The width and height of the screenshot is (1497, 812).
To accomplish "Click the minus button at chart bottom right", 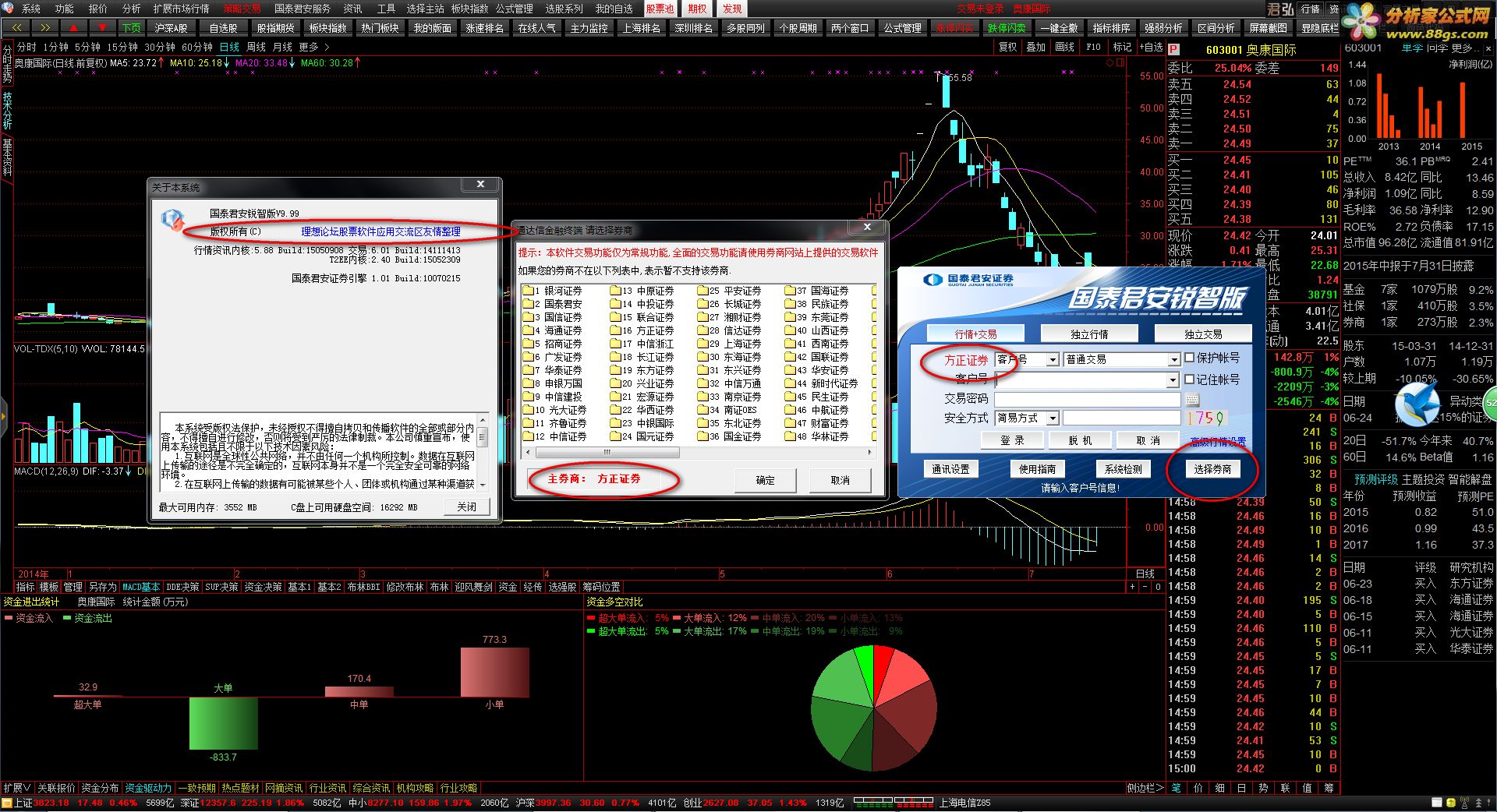I will pyautogui.click(x=1146, y=587).
